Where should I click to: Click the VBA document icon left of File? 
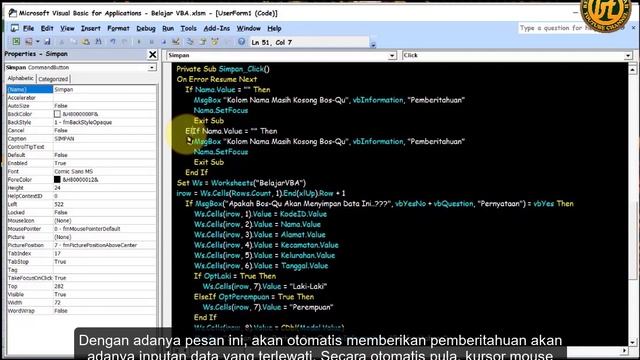click(x=15, y=28)
